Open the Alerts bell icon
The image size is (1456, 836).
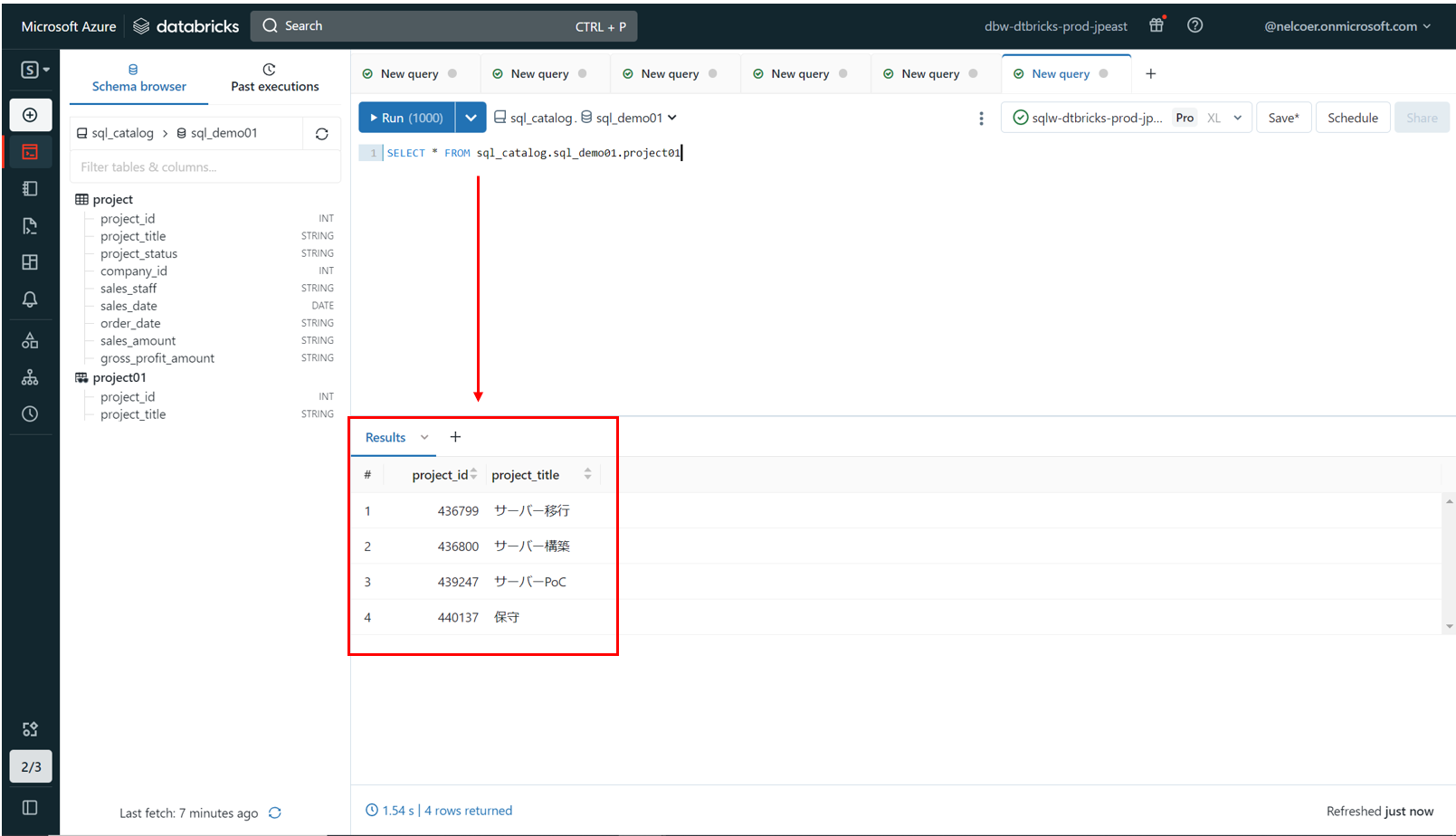click(x=30, y=299)
